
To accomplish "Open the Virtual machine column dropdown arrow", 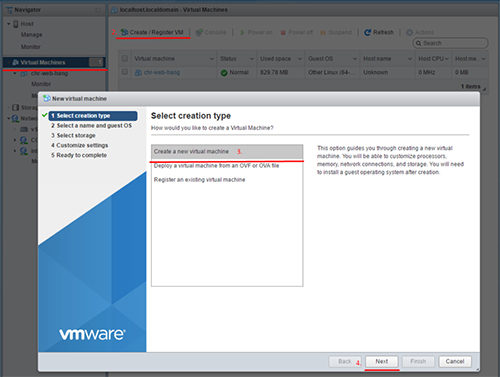I will pos(212,59).
